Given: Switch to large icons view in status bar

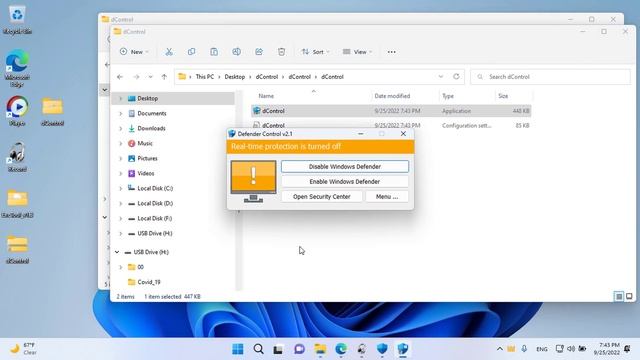Looking at the screenshot, I should (629, 296).
